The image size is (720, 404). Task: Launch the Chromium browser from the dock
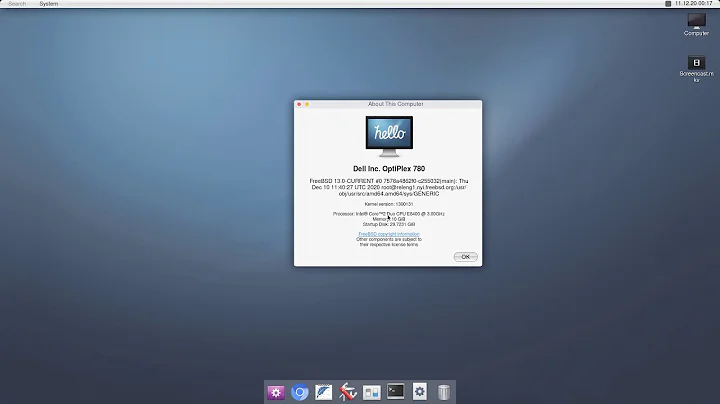click(x=300, y=392)
